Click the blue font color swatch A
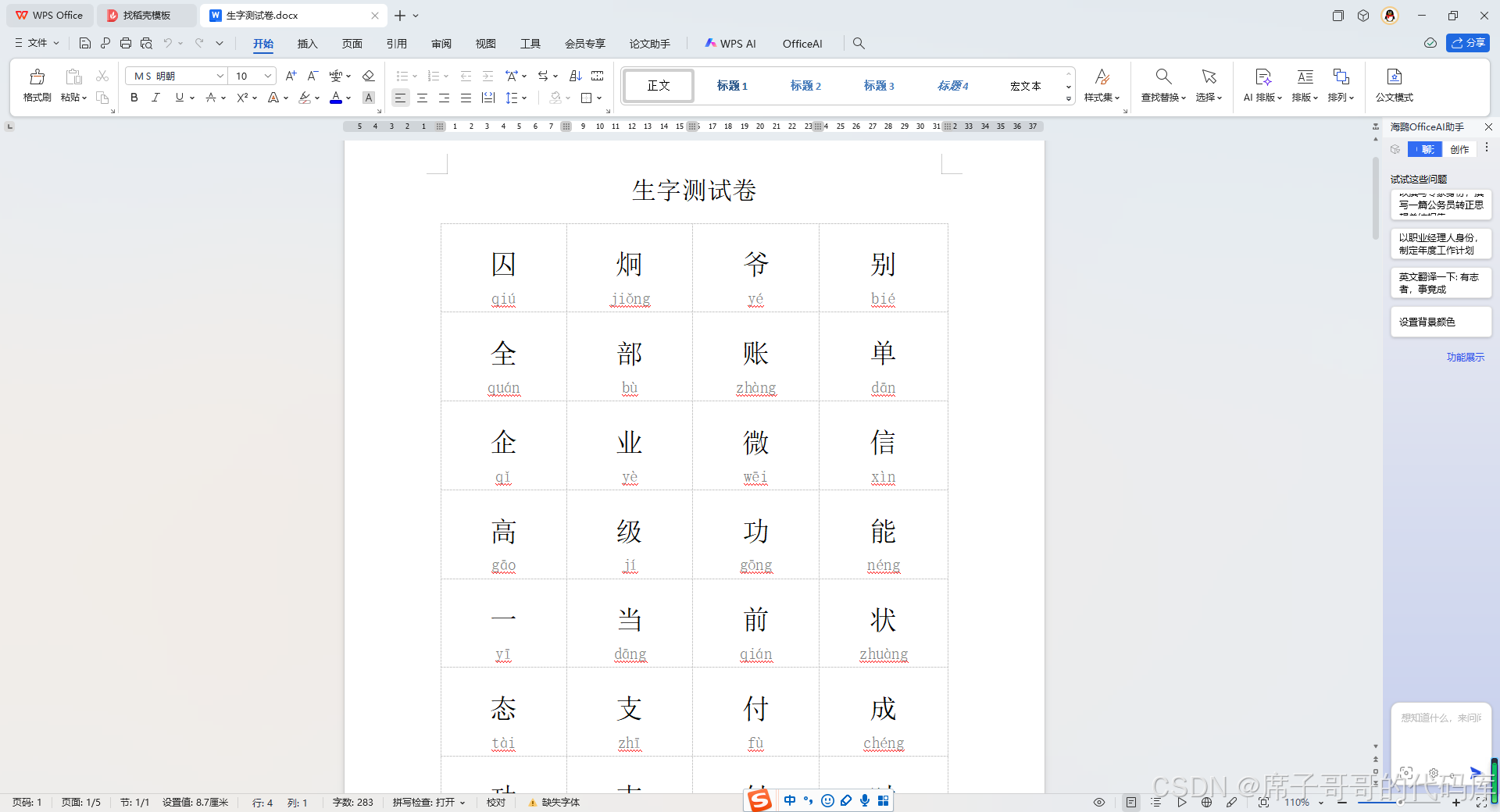Image resolution: width=1500 pixels, height=812 pixels. click(336, 98)
